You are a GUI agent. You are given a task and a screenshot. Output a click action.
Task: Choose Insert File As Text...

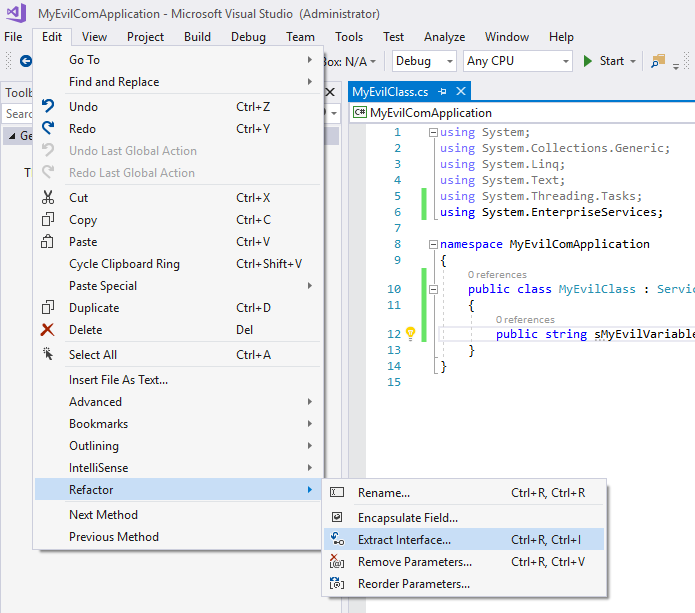[x=178, y=380]
